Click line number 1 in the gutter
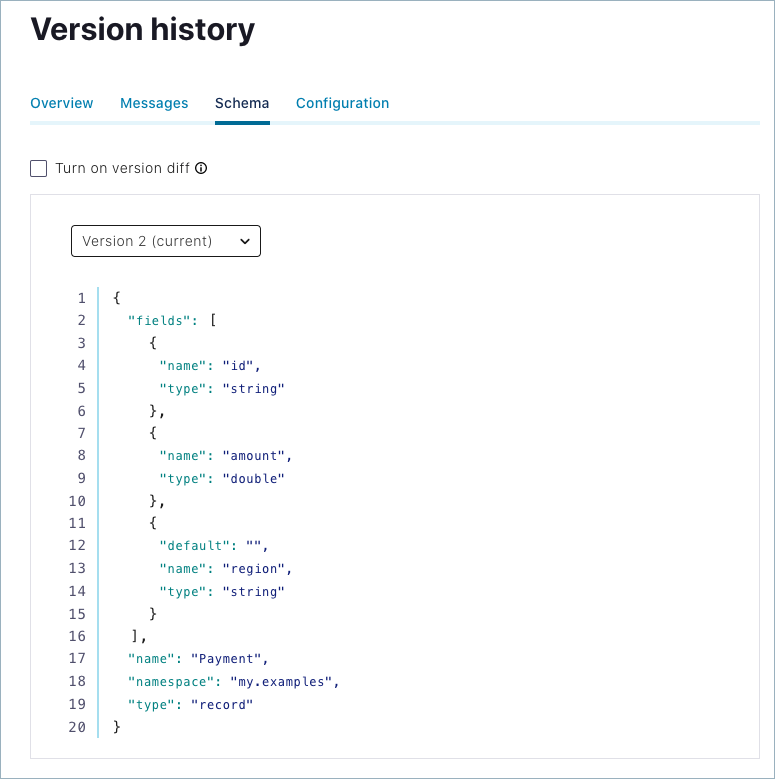This screenshot has width=775, height=779. point(81,298)
